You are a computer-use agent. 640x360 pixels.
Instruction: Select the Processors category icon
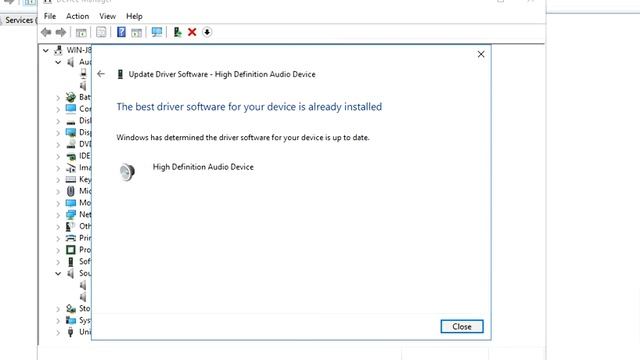pyautogui.click(x=71, y=250)
